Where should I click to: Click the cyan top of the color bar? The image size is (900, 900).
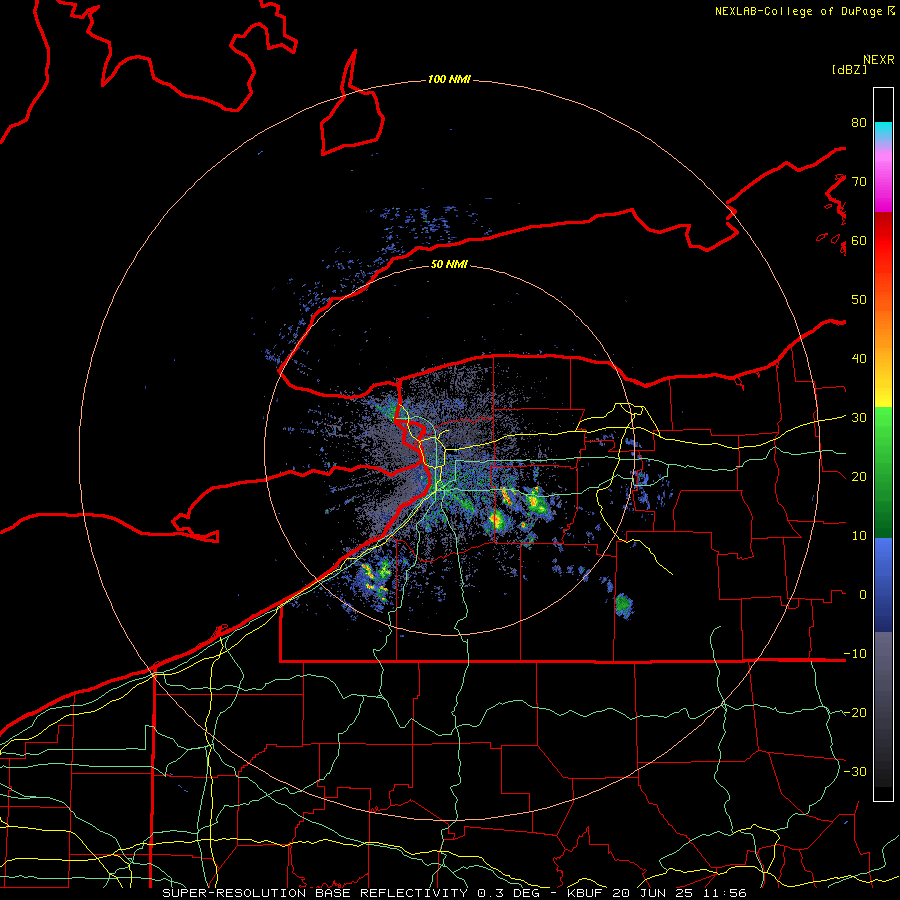pyautogui.click(x=883, y=131)
